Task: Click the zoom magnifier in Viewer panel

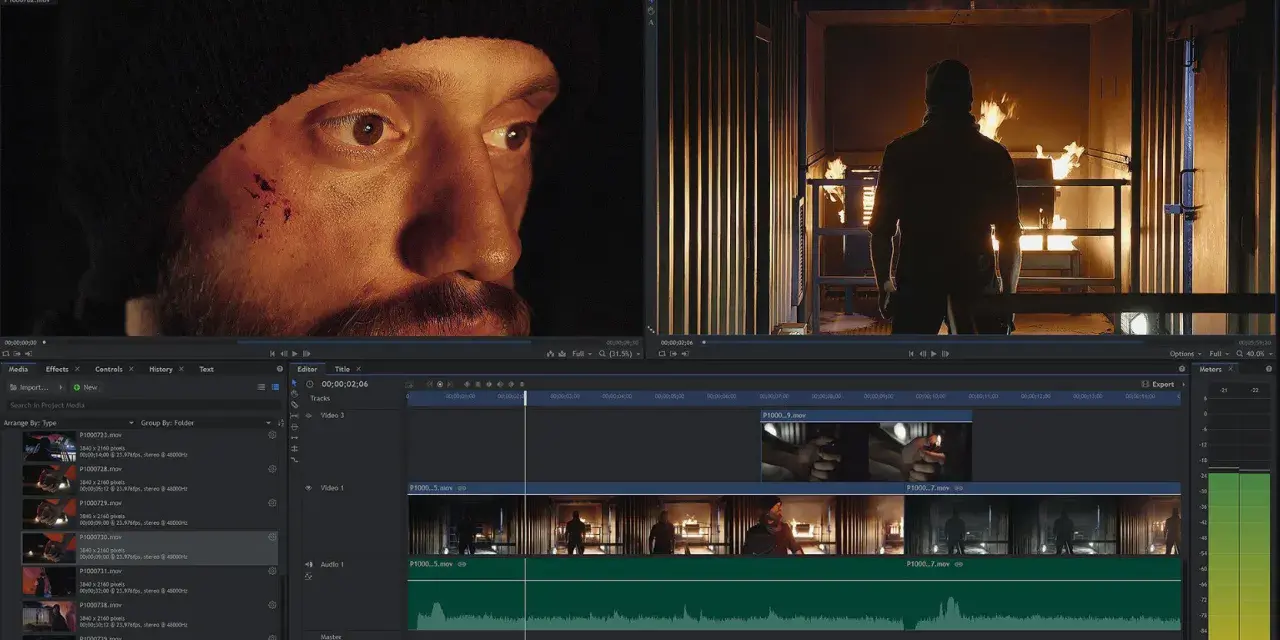Action: click(x=1242, y=354)
